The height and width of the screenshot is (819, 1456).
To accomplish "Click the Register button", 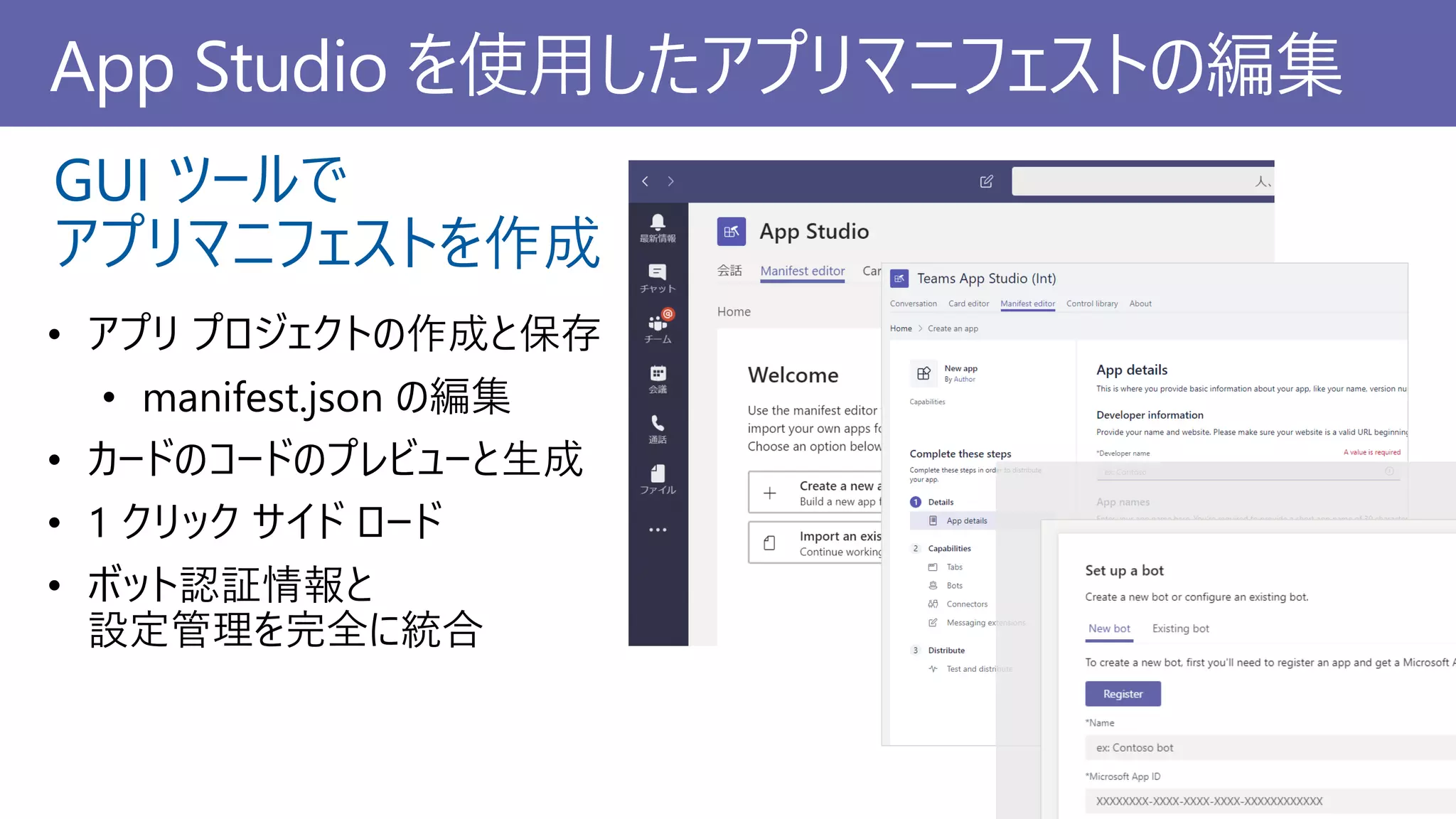I will point(1123,694).
